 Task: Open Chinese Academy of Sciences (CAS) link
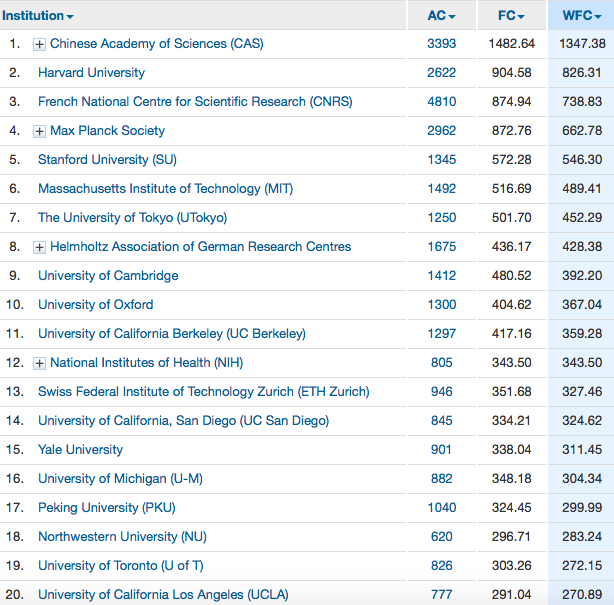pos(157,43)
